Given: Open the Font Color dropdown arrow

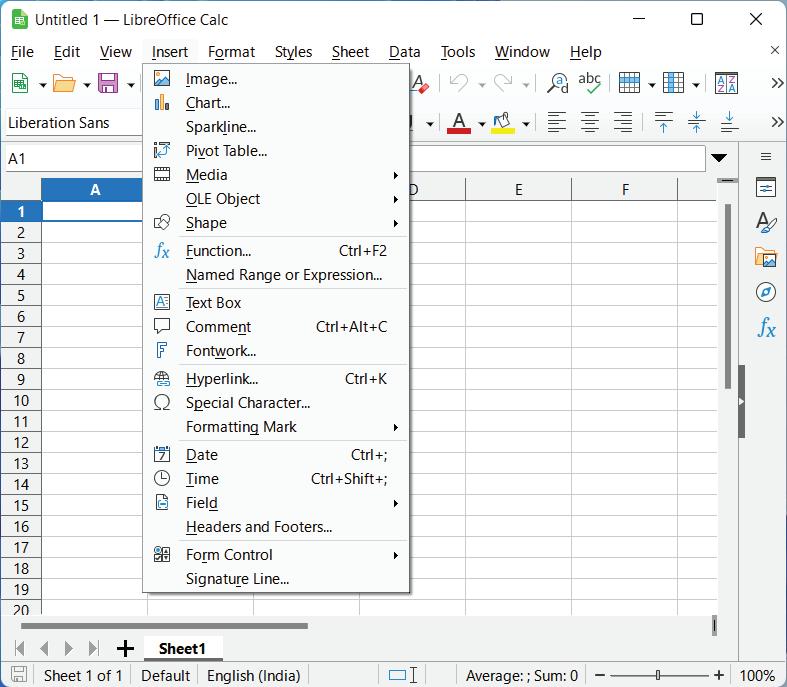Looking at the screenshot, I should (x=481, y=123).
